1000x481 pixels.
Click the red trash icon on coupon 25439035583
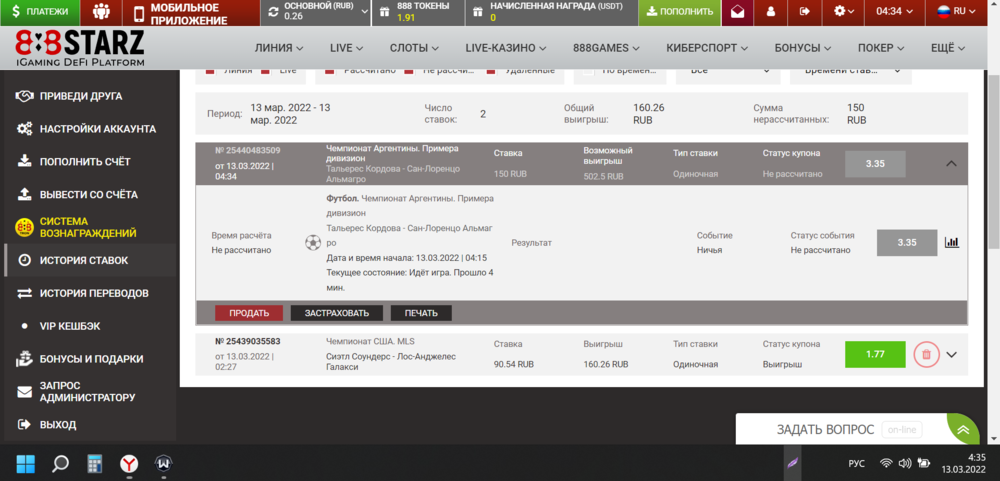pos(927,355)
